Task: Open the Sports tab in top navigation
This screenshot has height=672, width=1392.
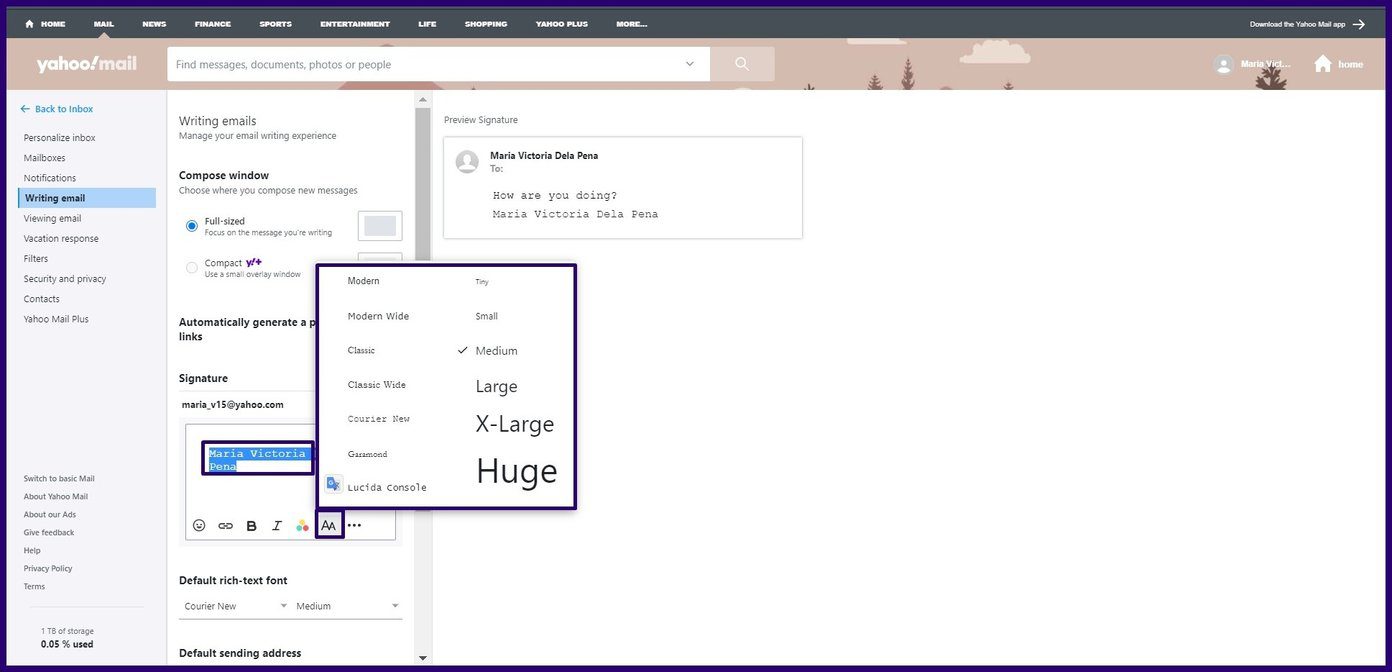Action: tap(275, 24)
